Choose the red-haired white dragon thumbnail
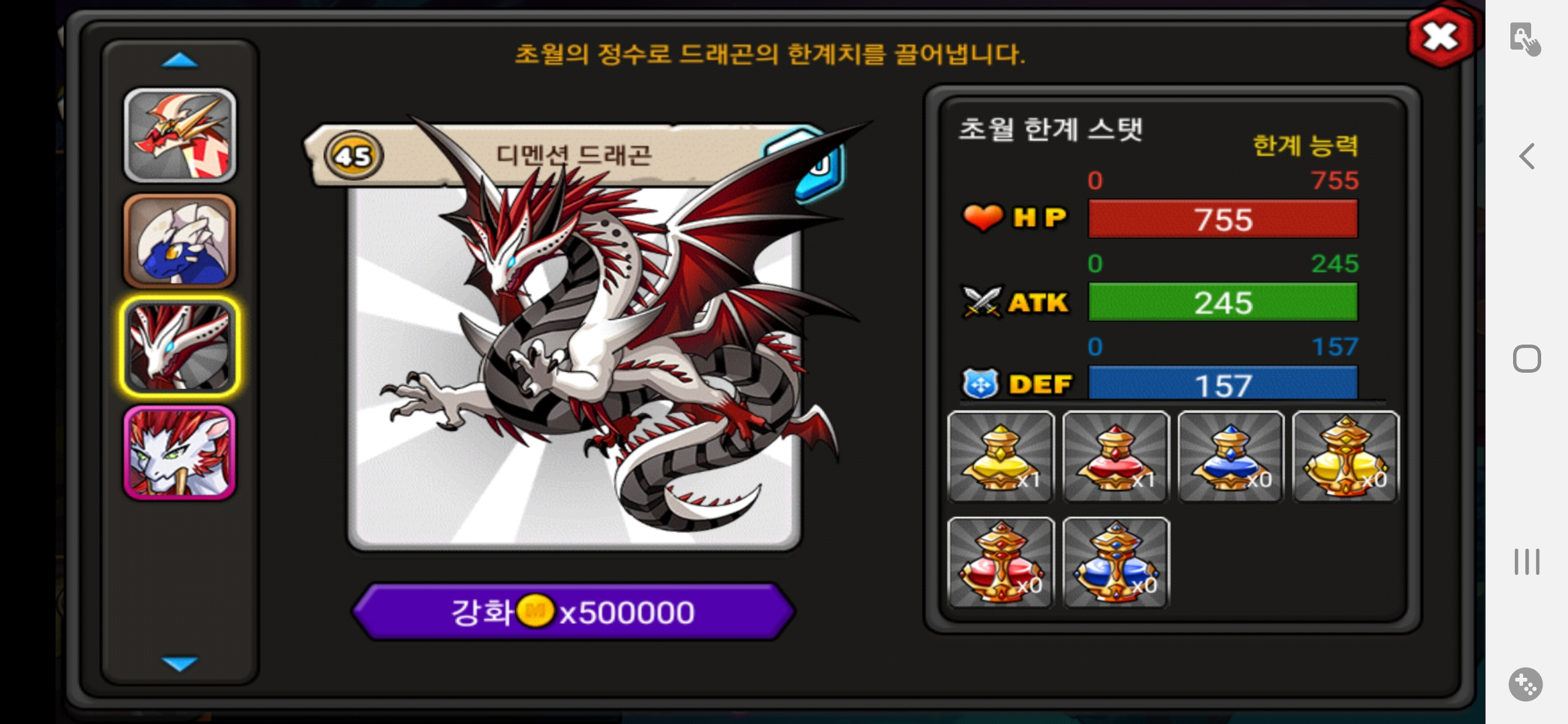Screen dimensions: 1568x724 pyautogui.click(x=180, y=453)
